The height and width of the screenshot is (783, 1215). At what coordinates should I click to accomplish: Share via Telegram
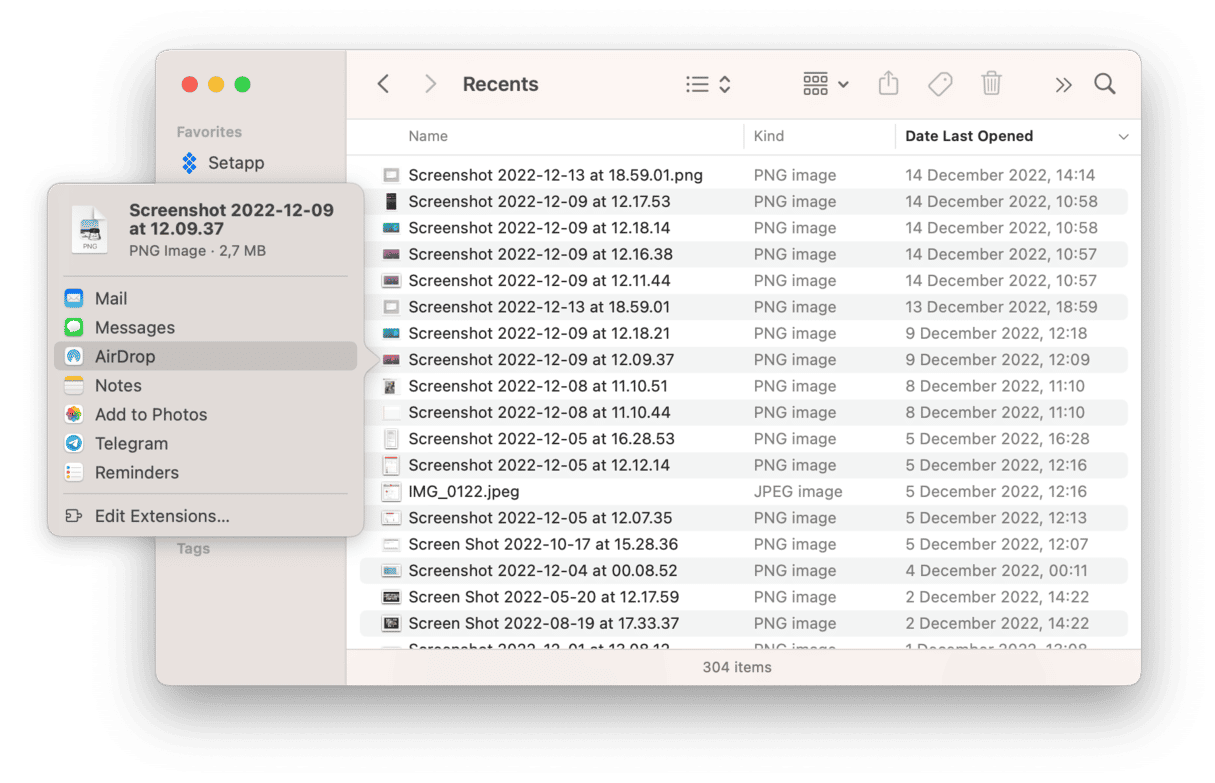point(205,443)
